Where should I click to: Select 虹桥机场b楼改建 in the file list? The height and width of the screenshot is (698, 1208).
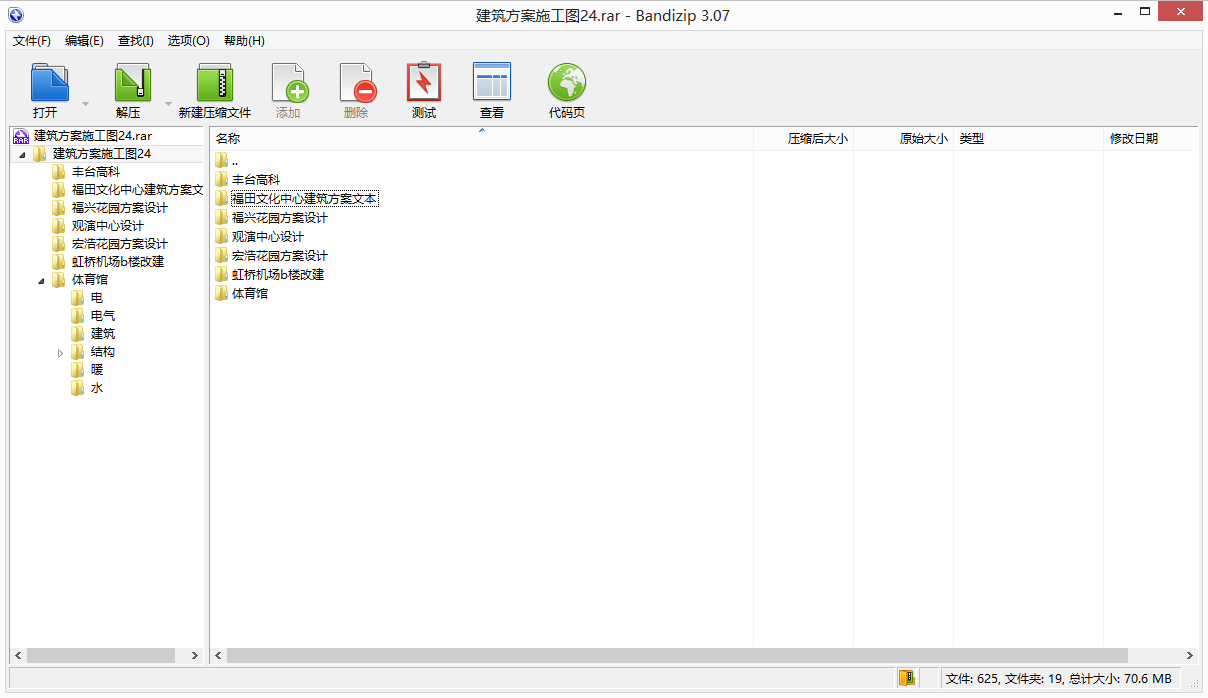[x=278, y=275]
